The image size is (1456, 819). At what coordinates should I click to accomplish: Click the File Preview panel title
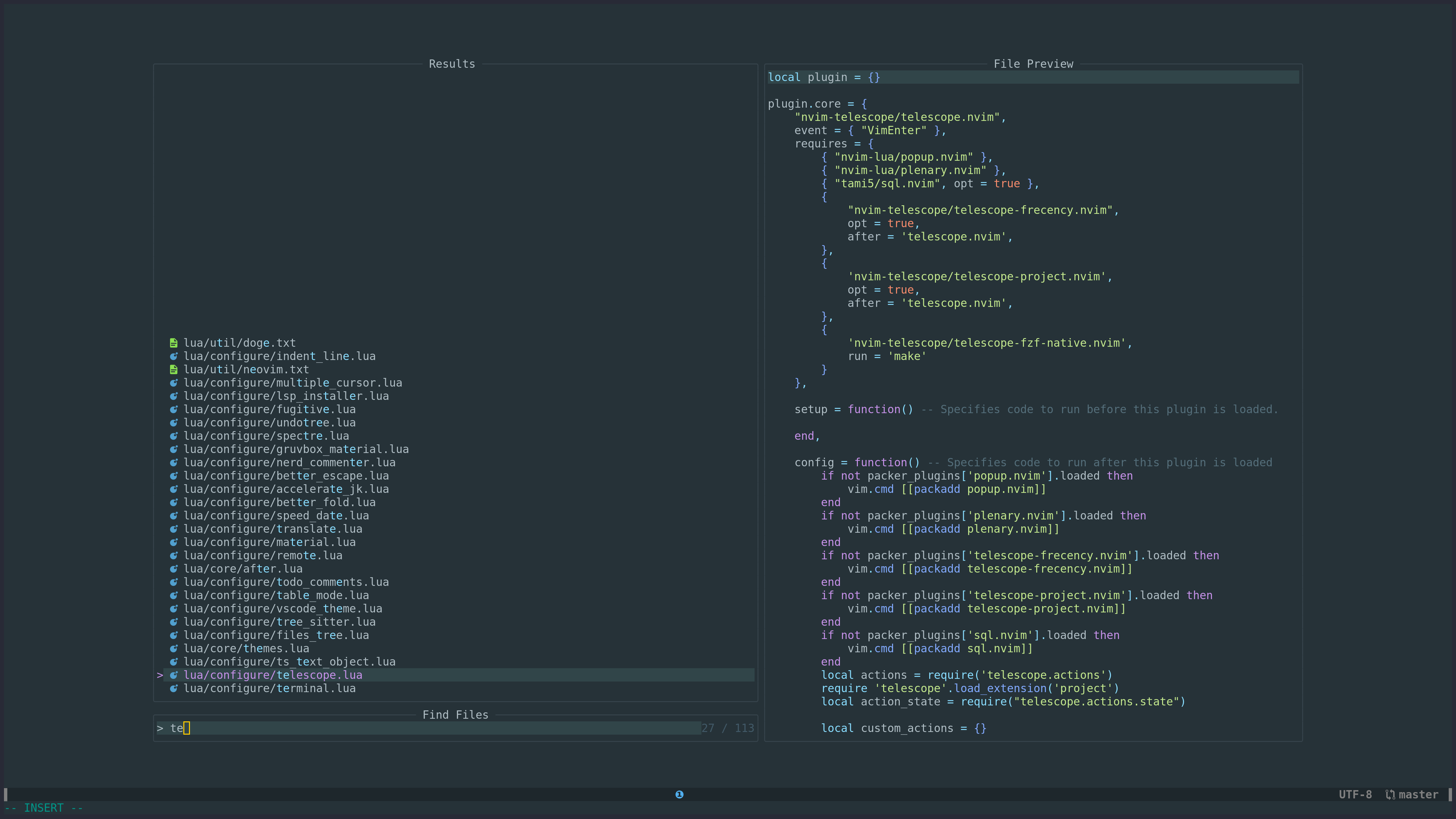1033,64
